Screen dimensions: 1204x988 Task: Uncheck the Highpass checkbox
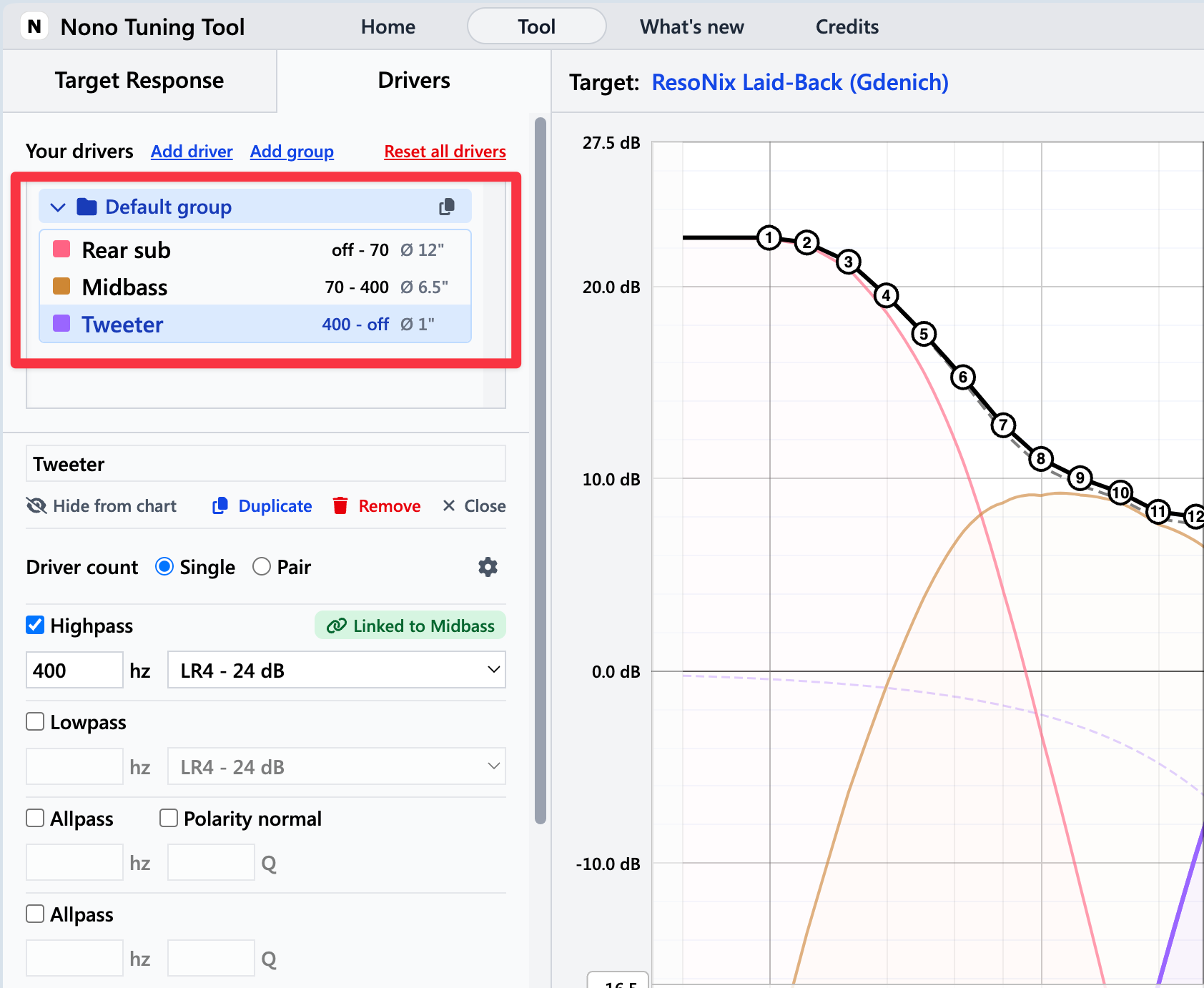[x=35, y=626]
